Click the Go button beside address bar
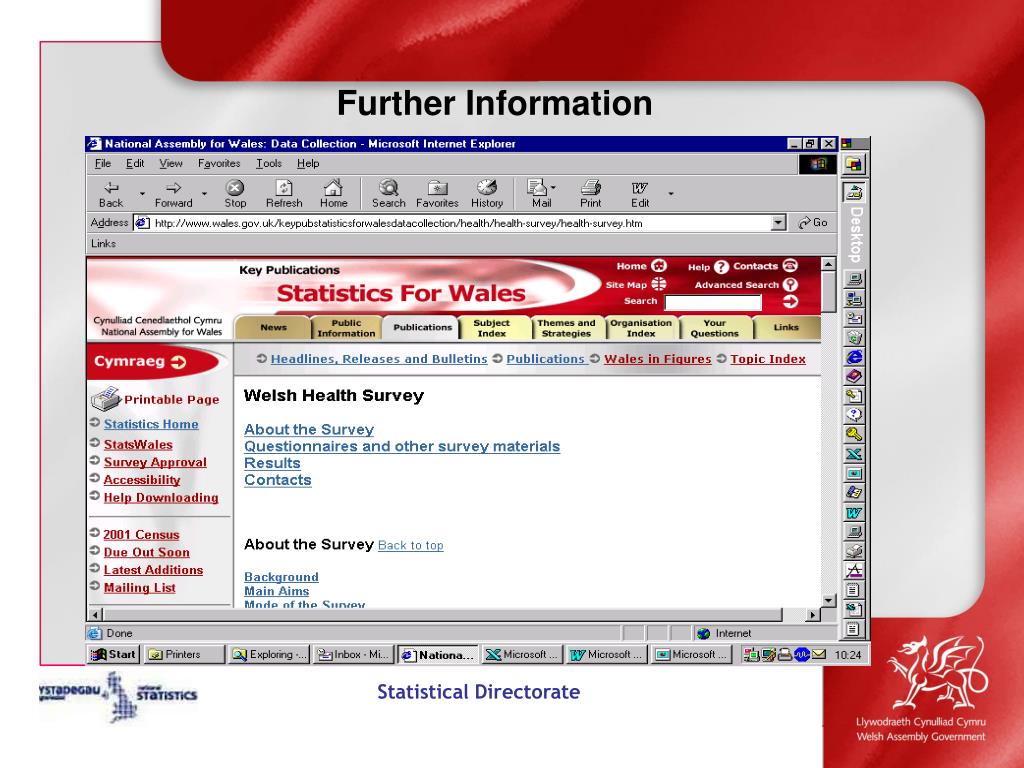This screenshot has width=1024, height=768. tap(813, 223)
